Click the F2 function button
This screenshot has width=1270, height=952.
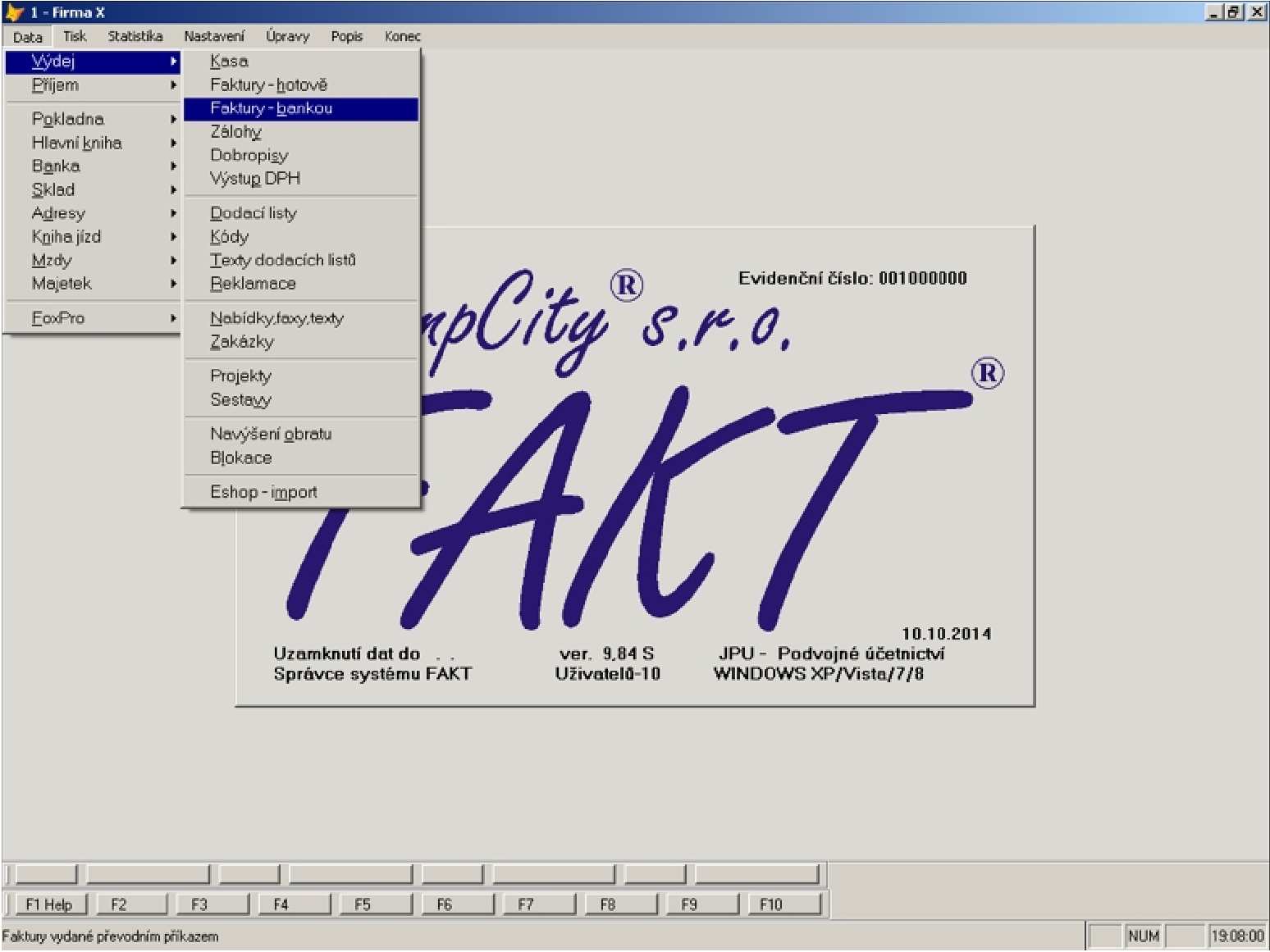point(131,904)
